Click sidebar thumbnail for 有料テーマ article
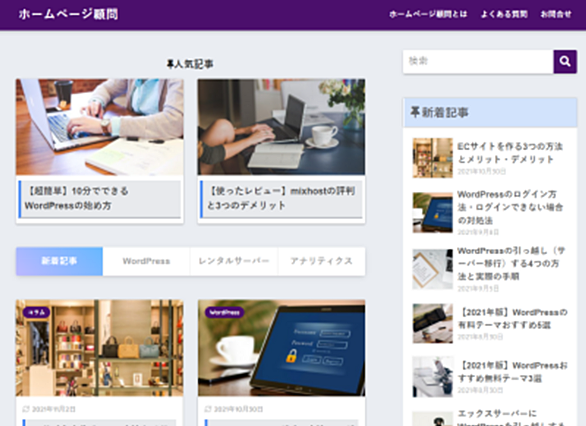The image size is (586, 426). (x=432, y=323)
